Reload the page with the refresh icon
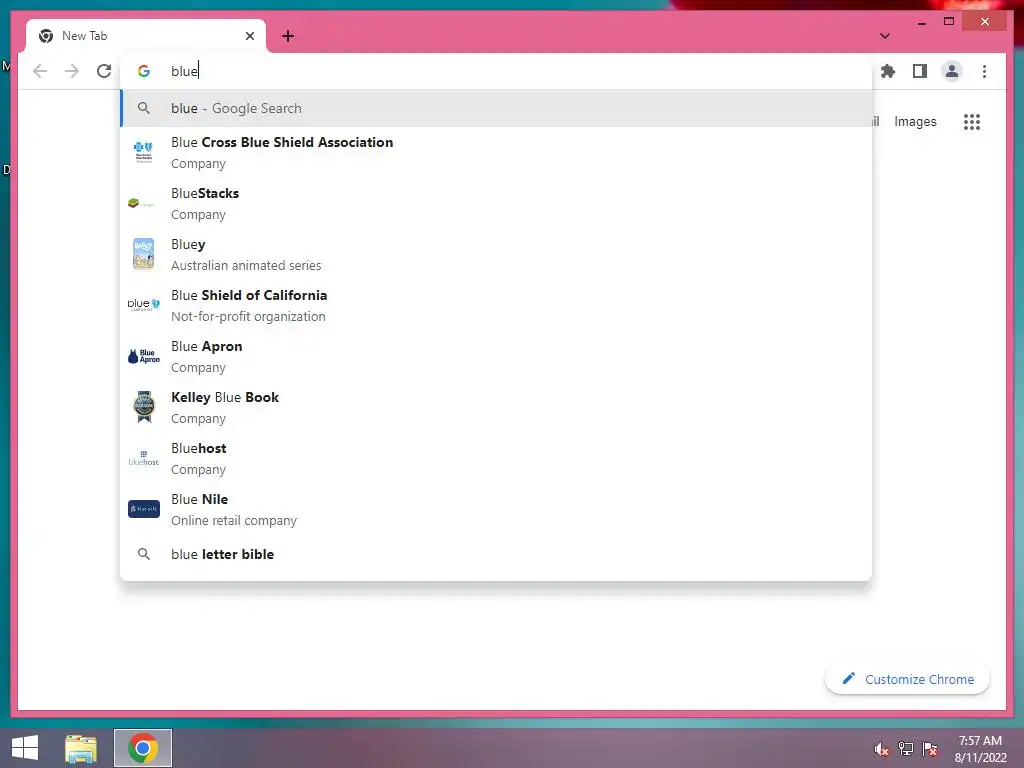 [x=104, y=71]
